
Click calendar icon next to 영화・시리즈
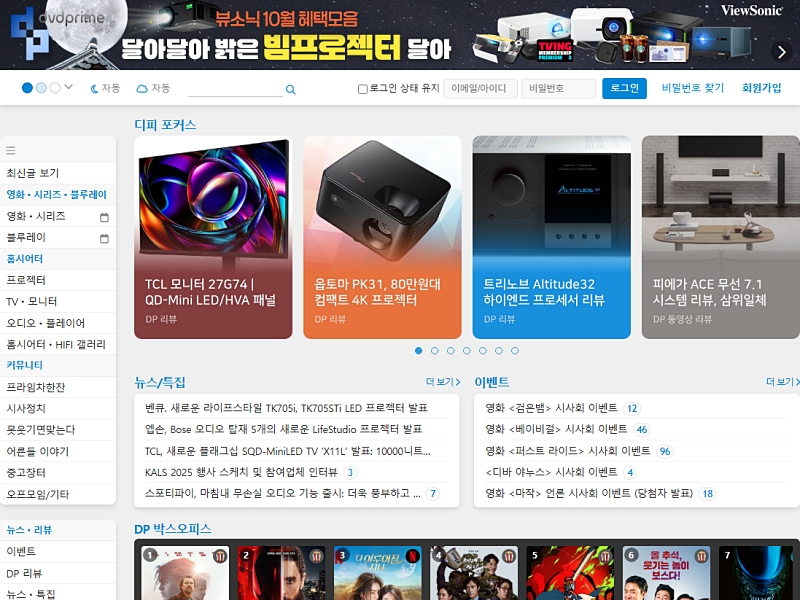(x=104, y=217)
